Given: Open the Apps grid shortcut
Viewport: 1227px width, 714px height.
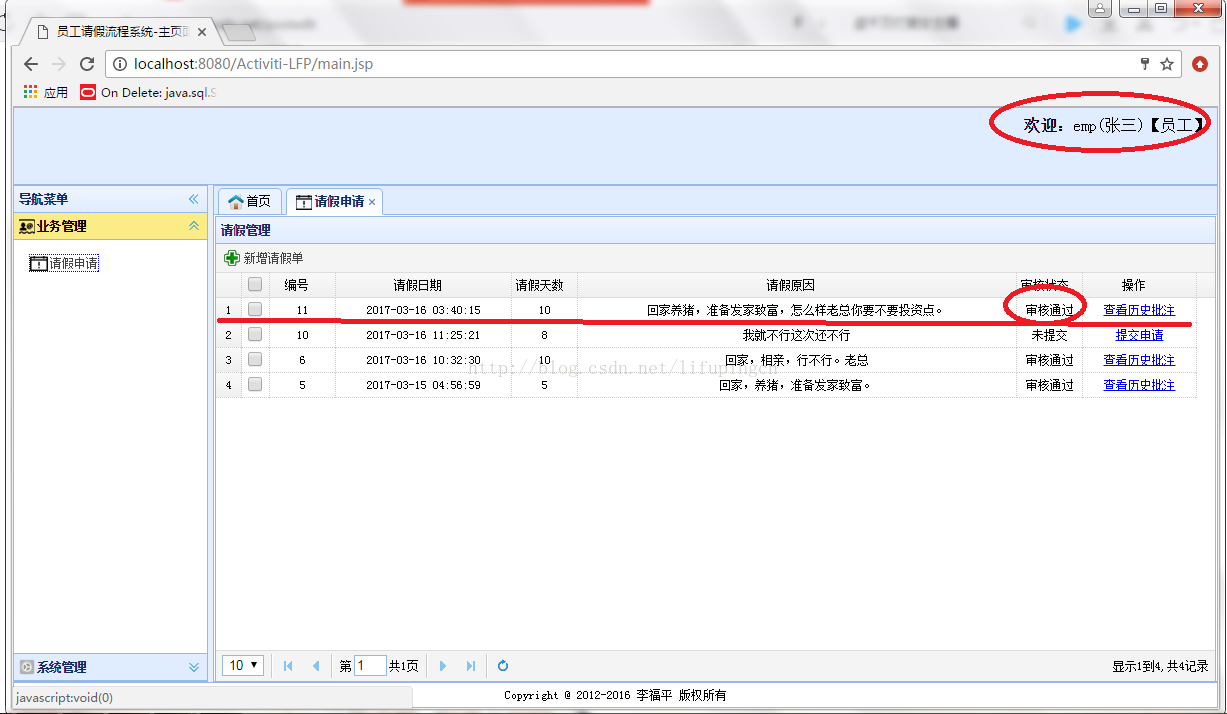Looking at the screenshot, I should [x=45, y=92].
